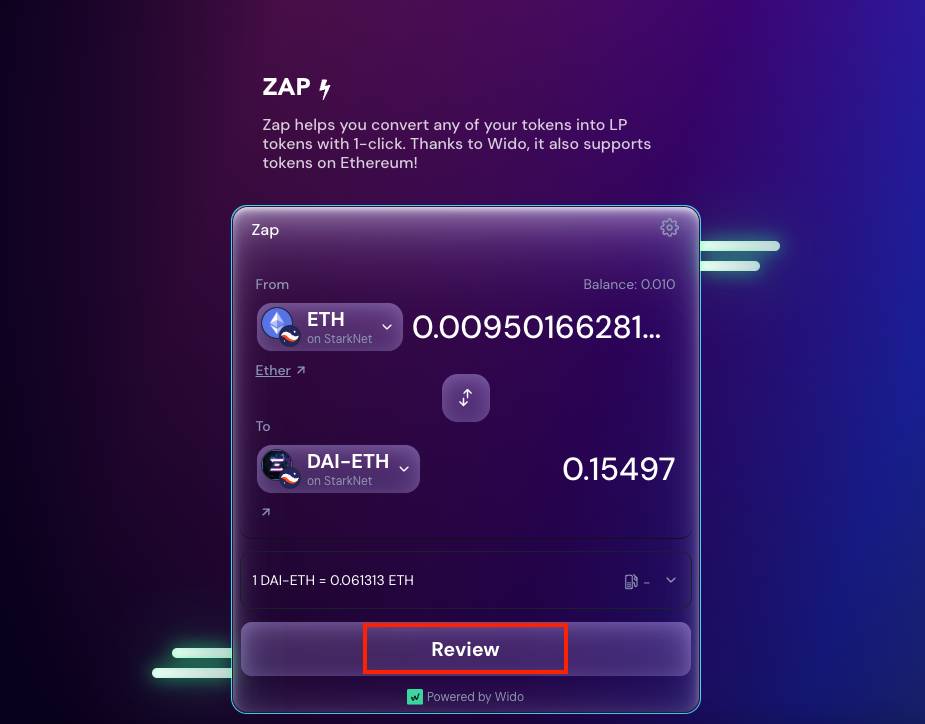
Task: Click the Balance: 0.010 text
Action: 629,284
